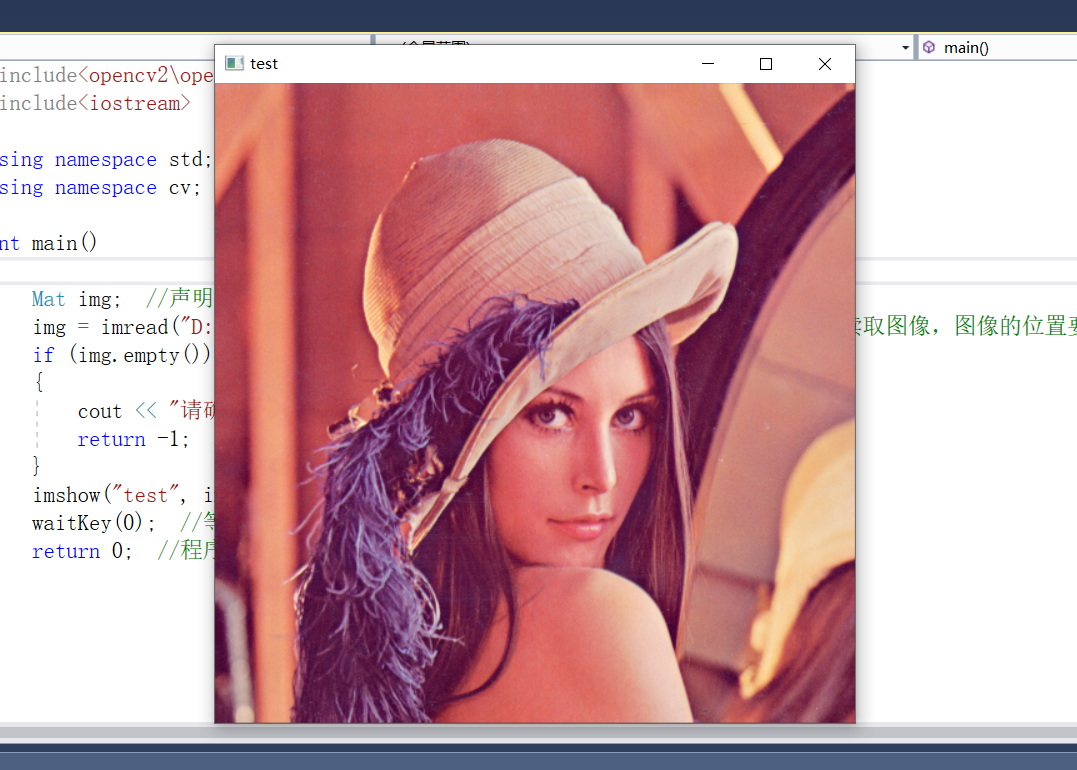
Task: Click the test window title text
Action: 264,64
